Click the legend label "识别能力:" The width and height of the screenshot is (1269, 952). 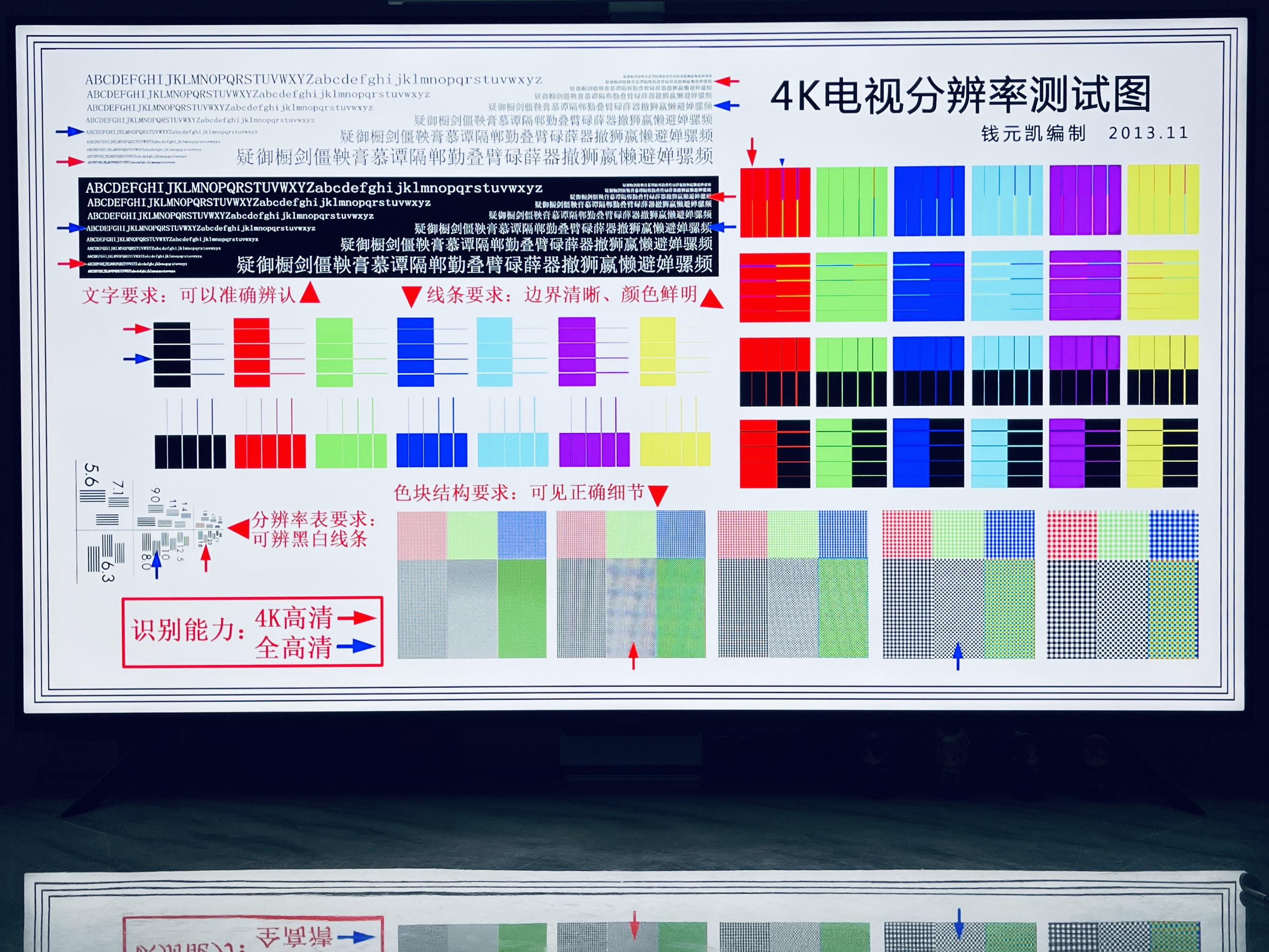click(x=189, y=631)
